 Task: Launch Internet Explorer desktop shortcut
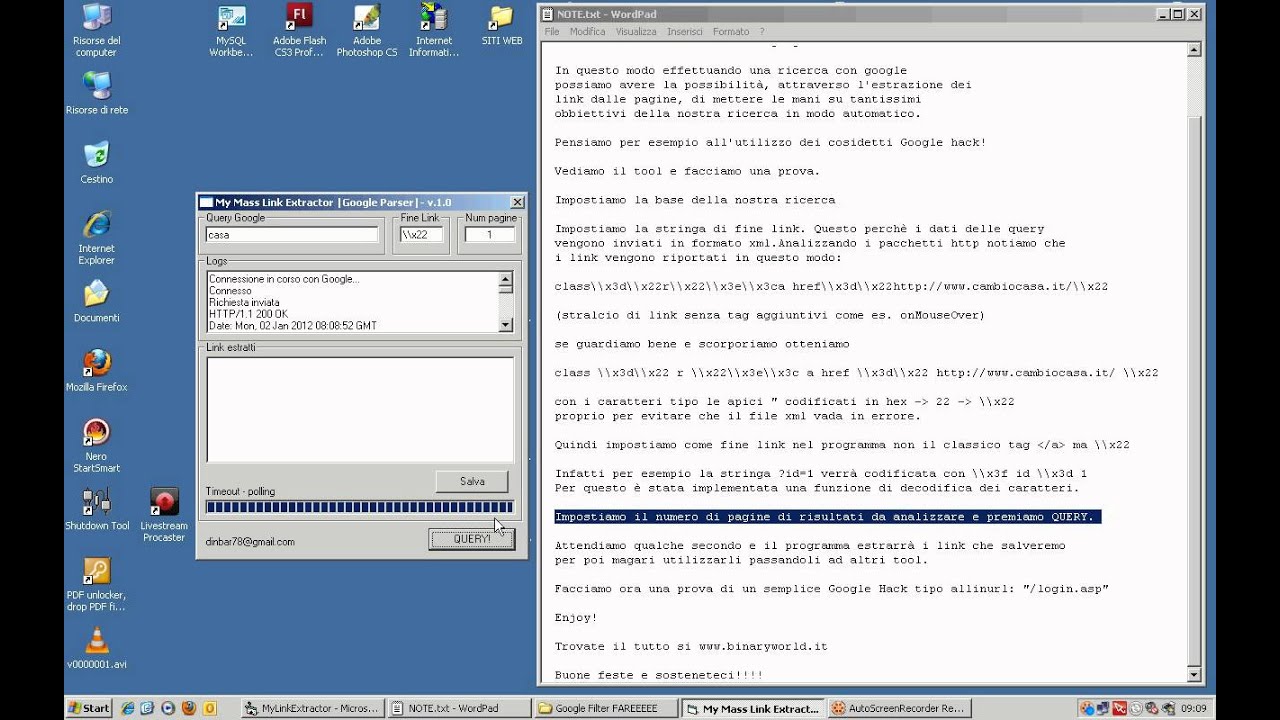(x=96, y=237)
